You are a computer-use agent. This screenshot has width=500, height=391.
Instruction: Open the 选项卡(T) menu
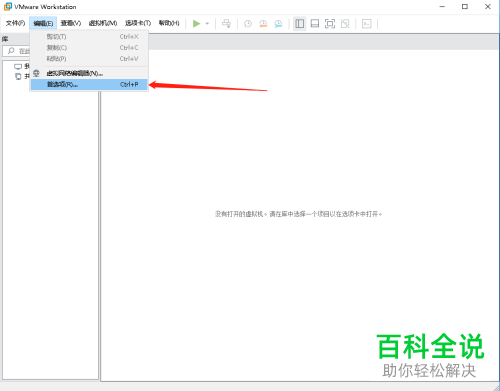click(138, 23)
